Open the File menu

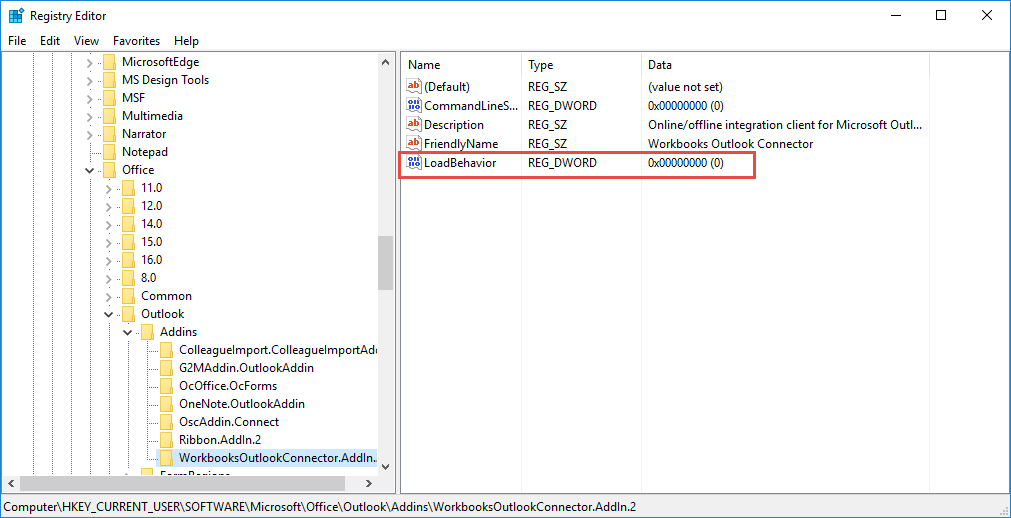tap(17, 41)
